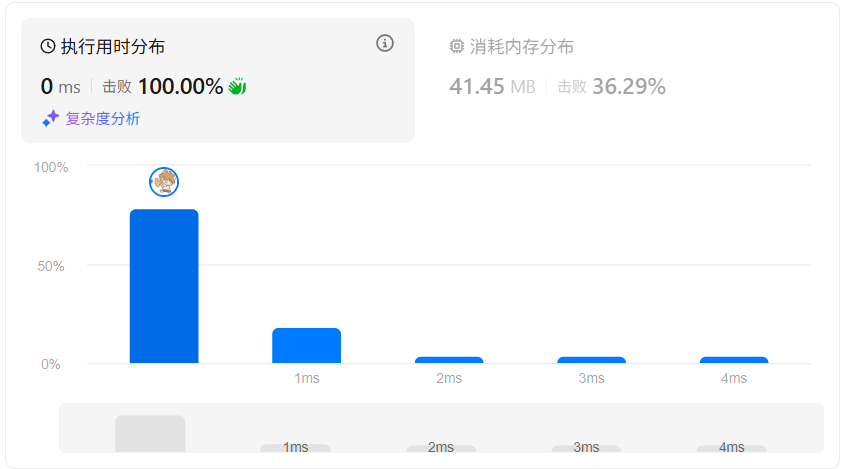This screenshot has height=469, width=843.
Task: Click the clapping hands icon after 100.00%
Action: click(237, 86)
